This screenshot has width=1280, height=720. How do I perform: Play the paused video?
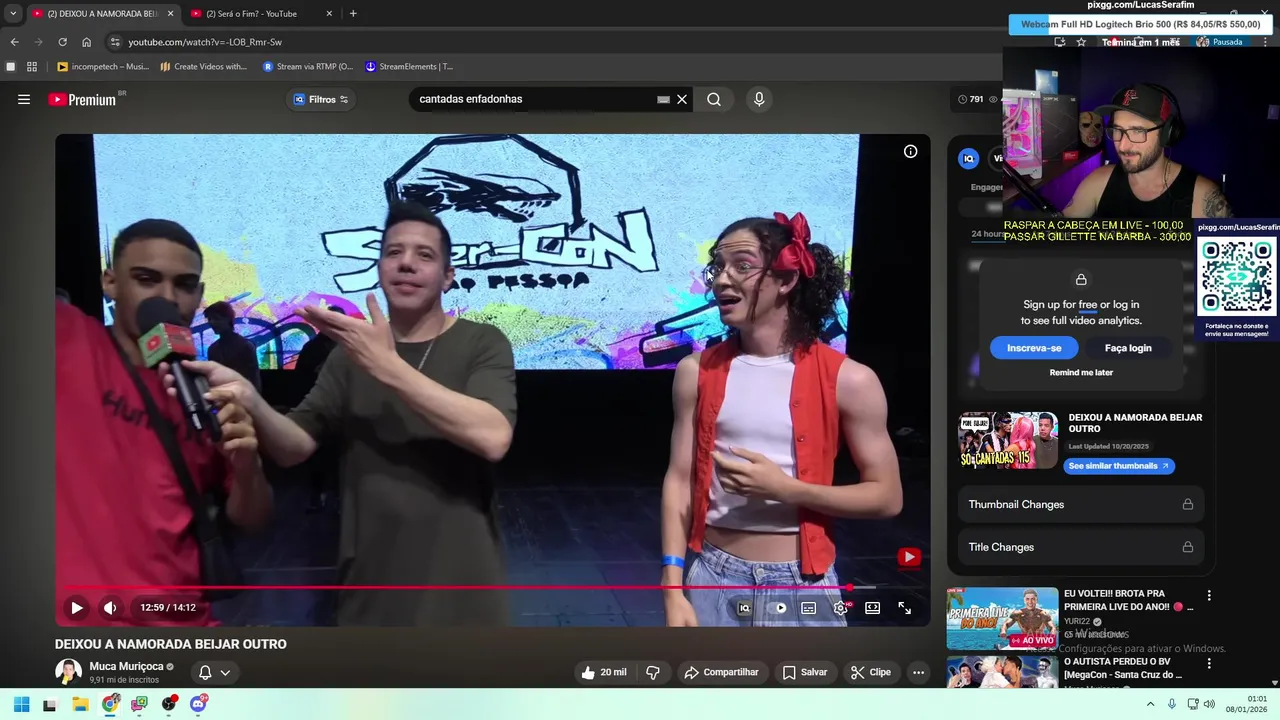[77, 607]
